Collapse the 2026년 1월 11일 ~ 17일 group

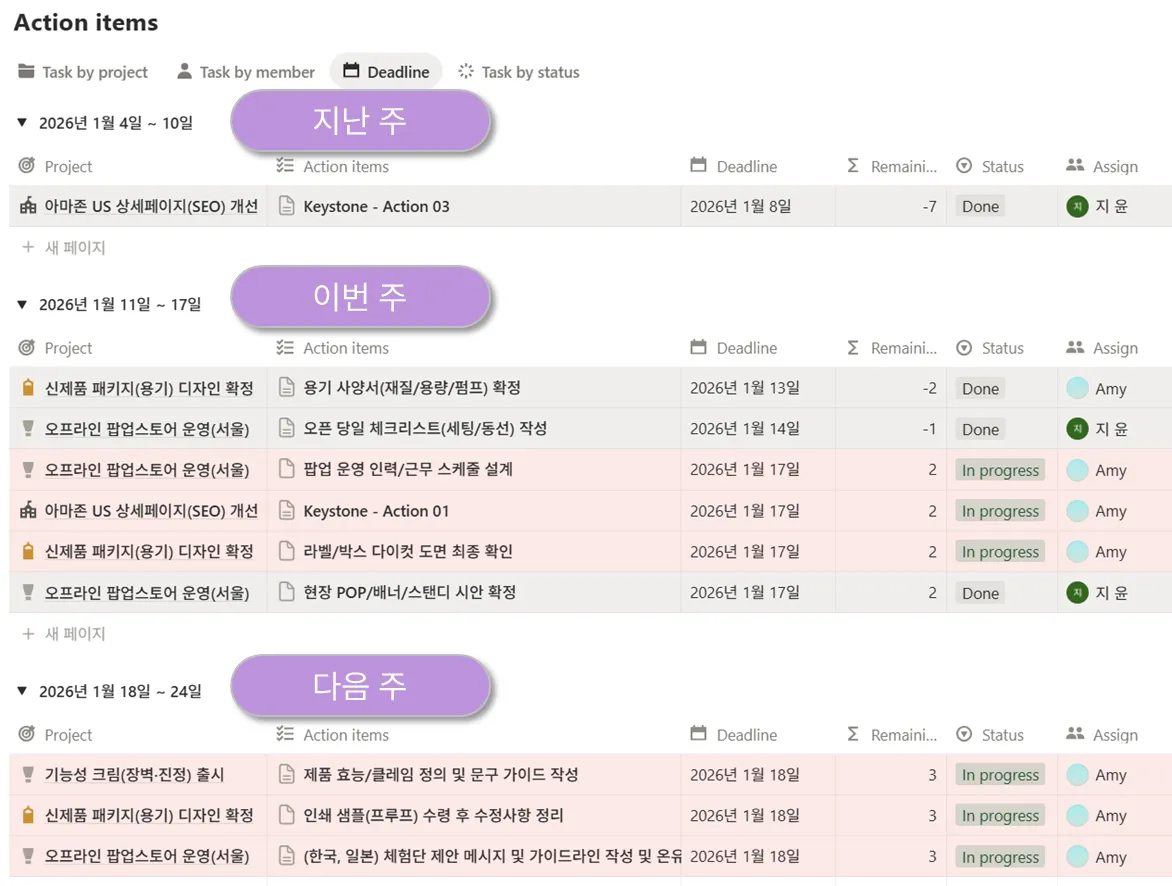(22, 304)
